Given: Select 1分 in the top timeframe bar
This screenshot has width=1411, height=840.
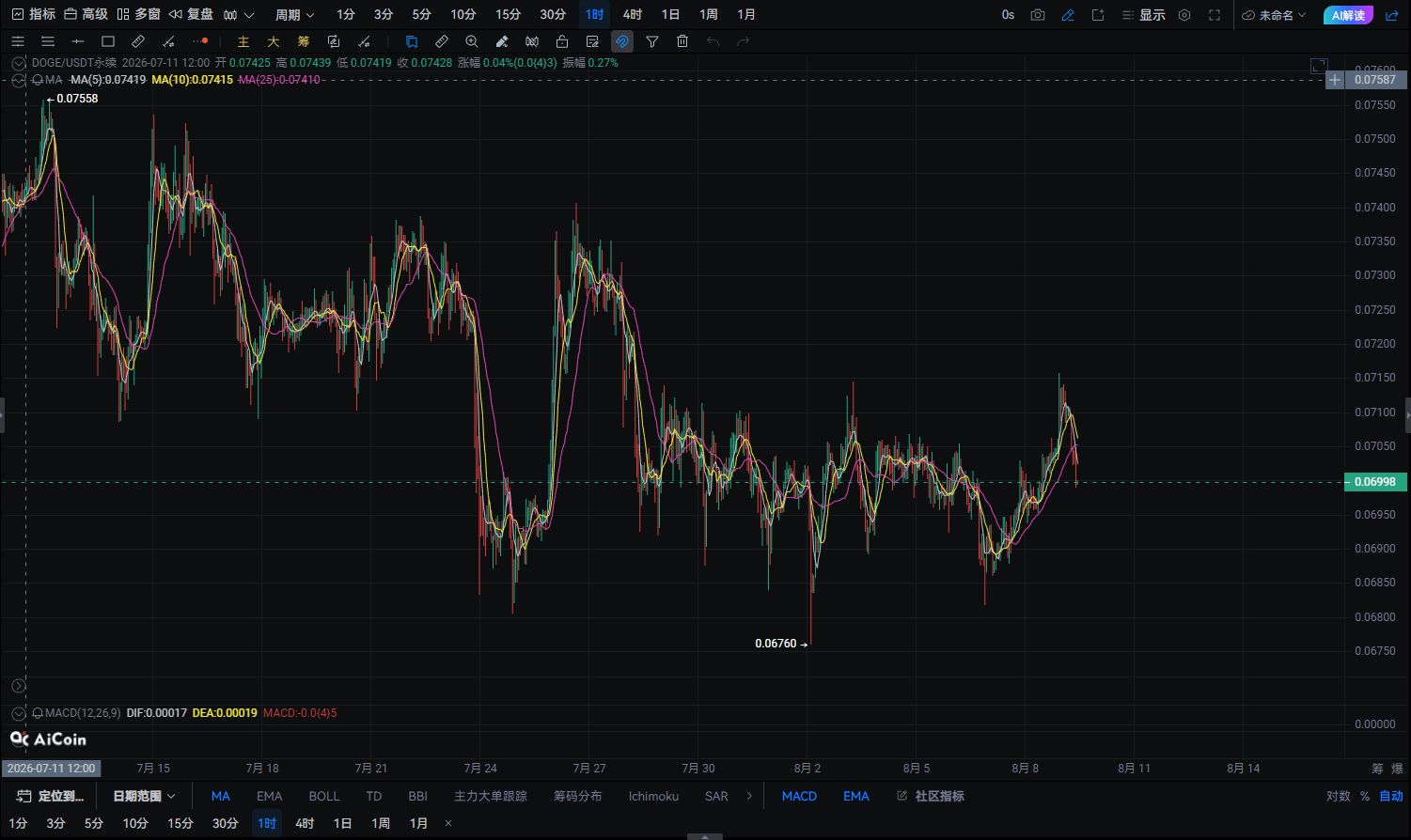Looking at the screenshot, I should click(x=346, y=15).
